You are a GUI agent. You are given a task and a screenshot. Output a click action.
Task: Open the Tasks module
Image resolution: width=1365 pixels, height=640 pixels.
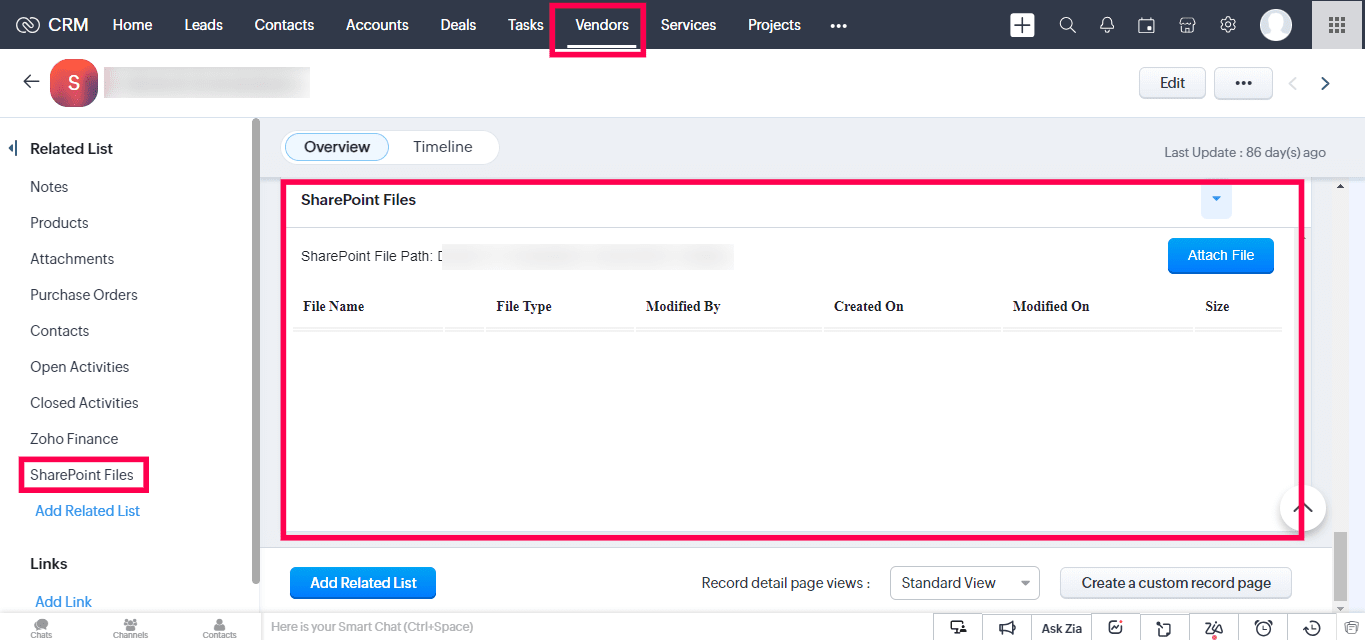click(x=526, y=25)
